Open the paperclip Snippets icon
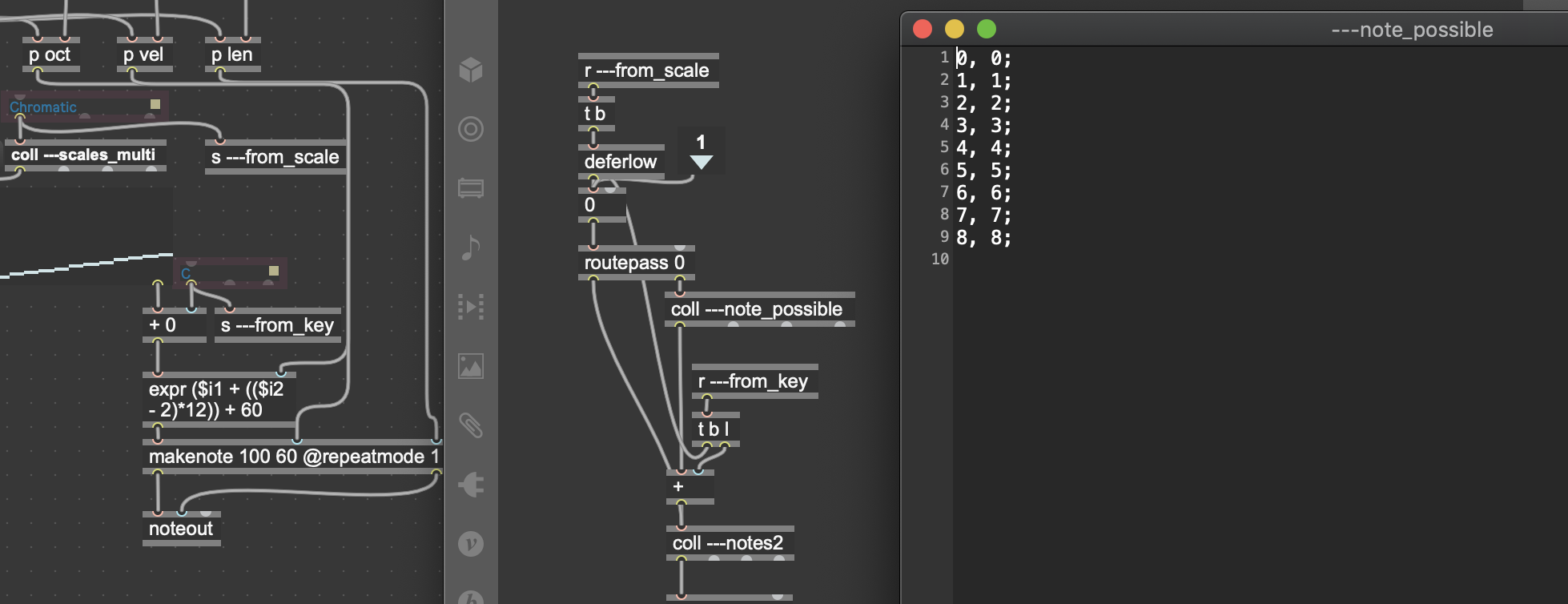 click(471, 425)
